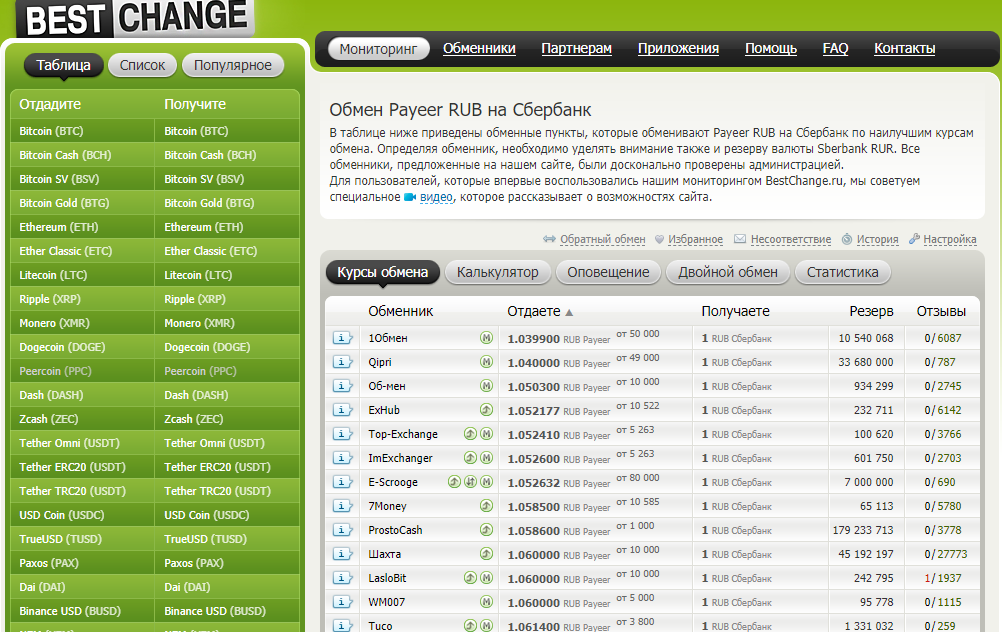Viewport: 1002px width, 632px height.
Task: Click the Отзывы column header
Action: (x=941, y=311)
